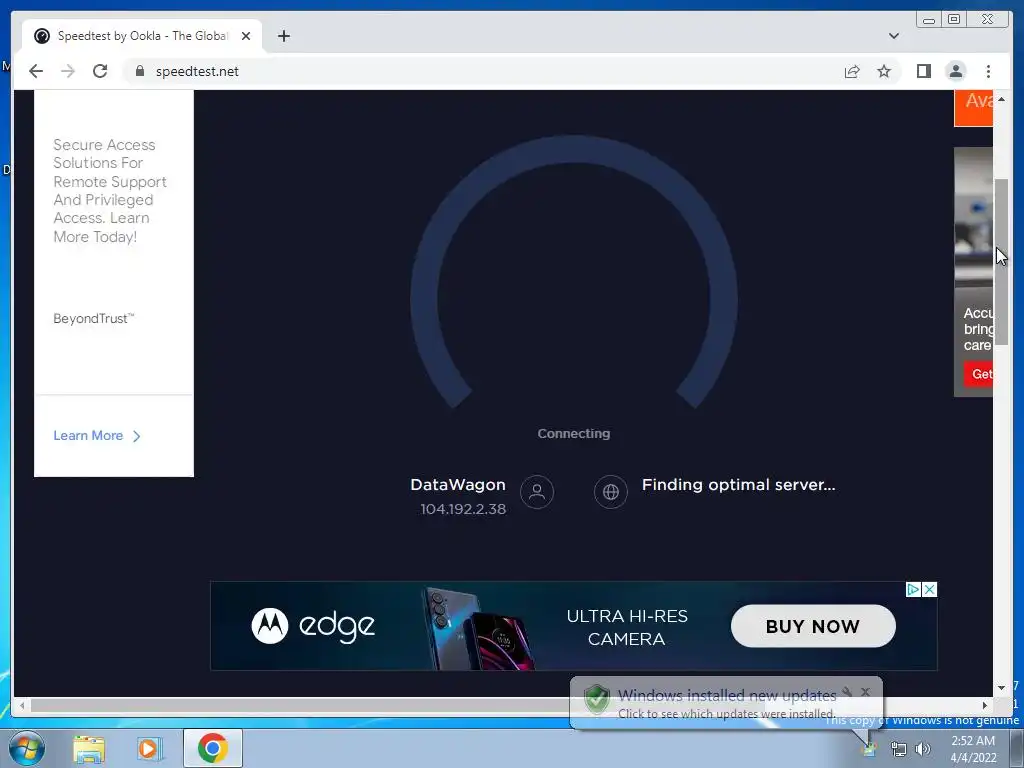Expand the tab search chevron
This screenshot has height=768, width=1024.
tap(894, 36)
